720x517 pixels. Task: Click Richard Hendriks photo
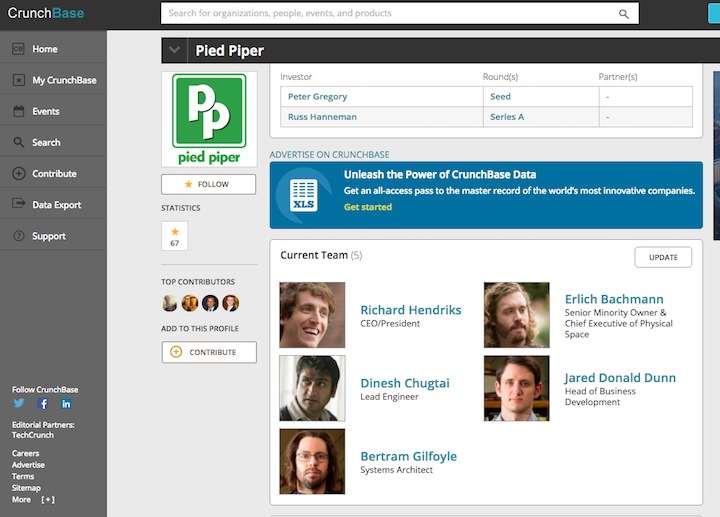tap(312, 315)
